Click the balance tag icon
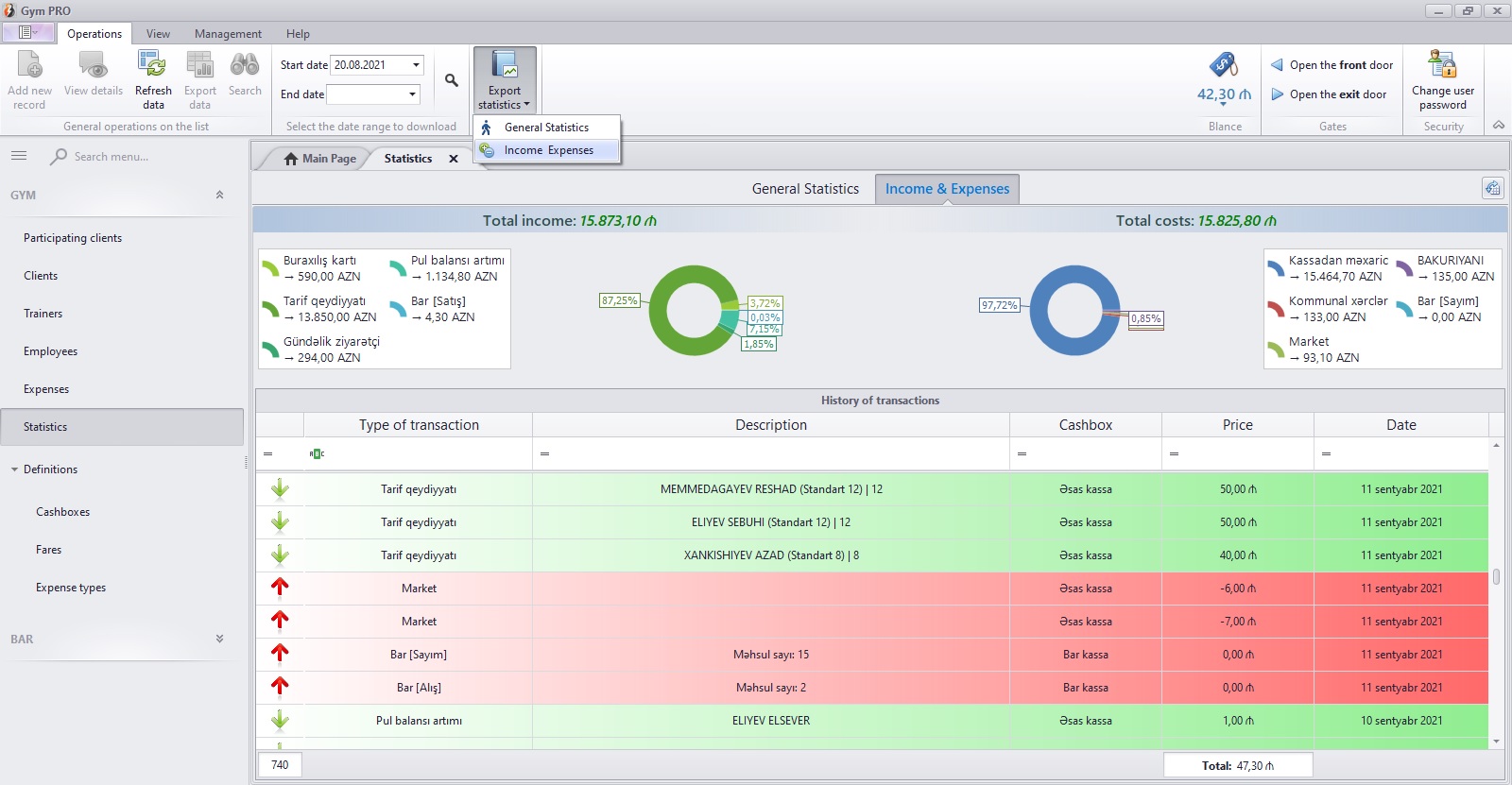 (1224, 65)
